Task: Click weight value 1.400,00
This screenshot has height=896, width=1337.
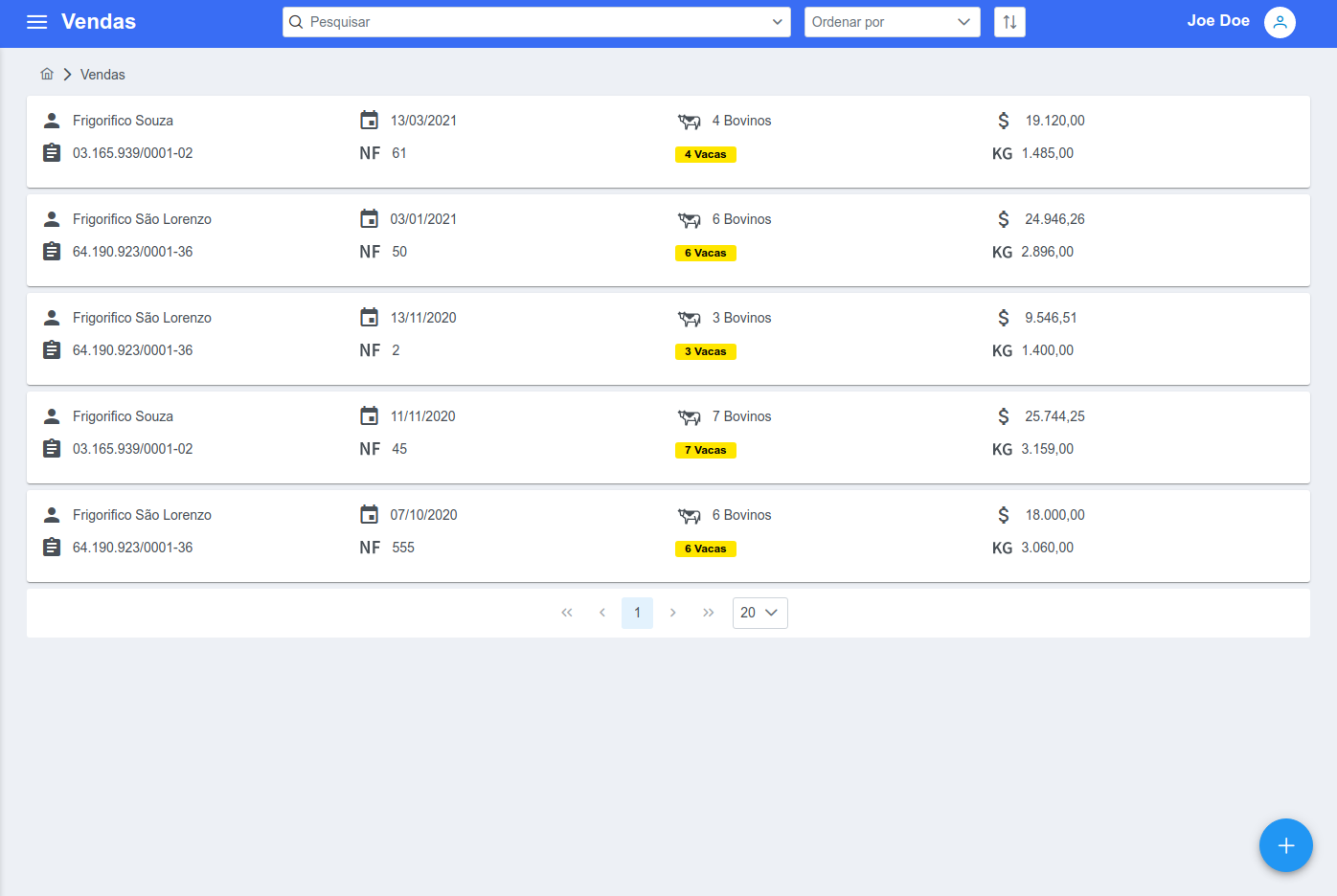Action: pos(1048,350)
